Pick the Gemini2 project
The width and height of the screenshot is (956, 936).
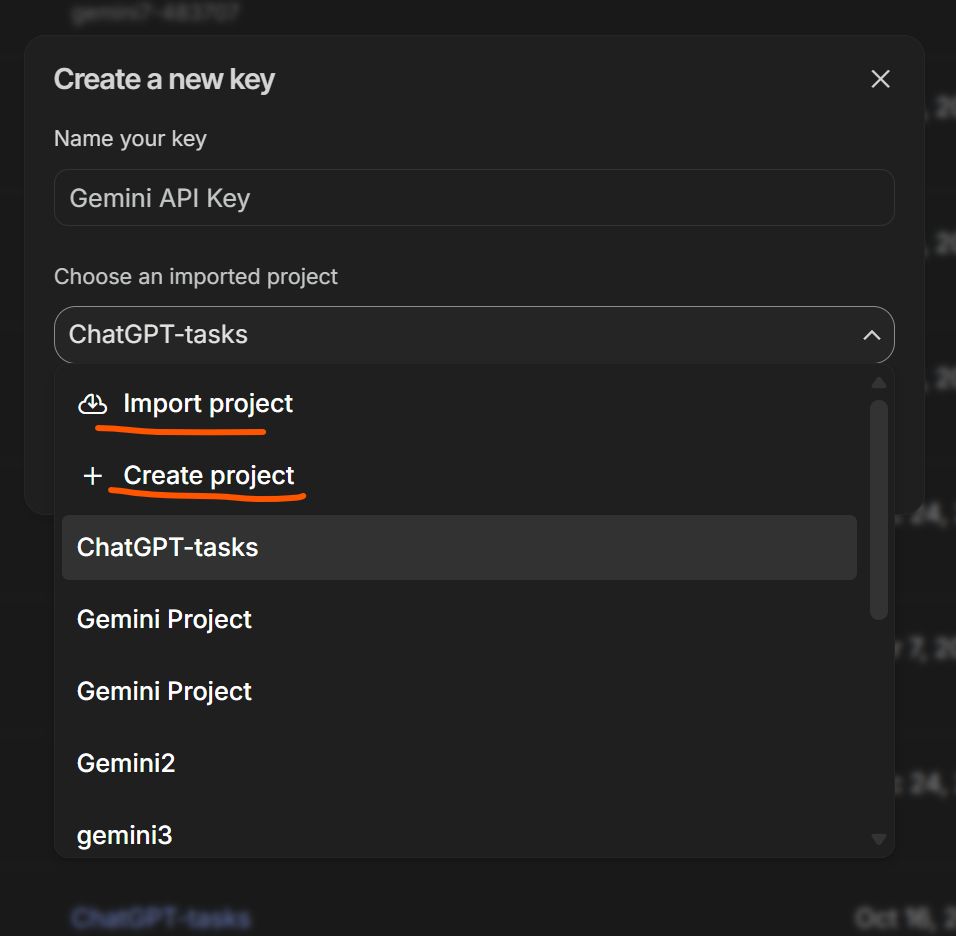coord(126,763)
